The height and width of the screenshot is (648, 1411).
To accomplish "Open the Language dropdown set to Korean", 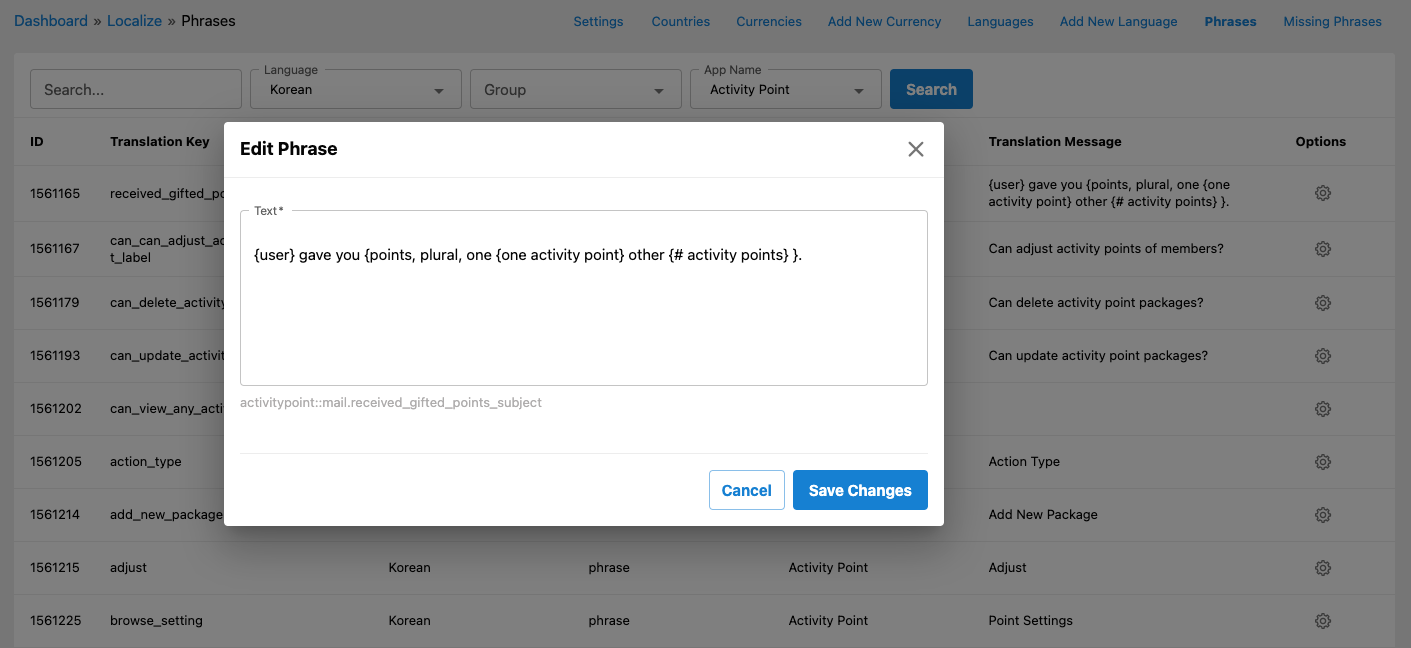I will [356, 89].
